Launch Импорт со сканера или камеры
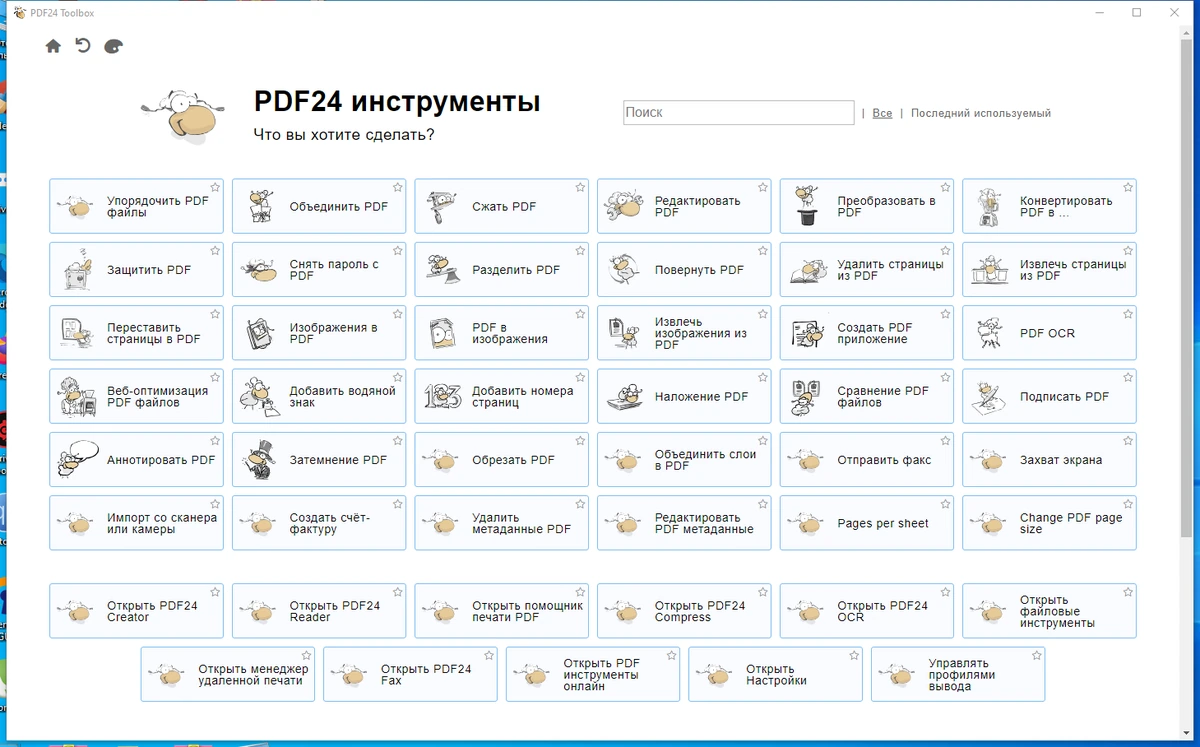Viewport: 1200px width, 747px height. click(x=136, y=524)
